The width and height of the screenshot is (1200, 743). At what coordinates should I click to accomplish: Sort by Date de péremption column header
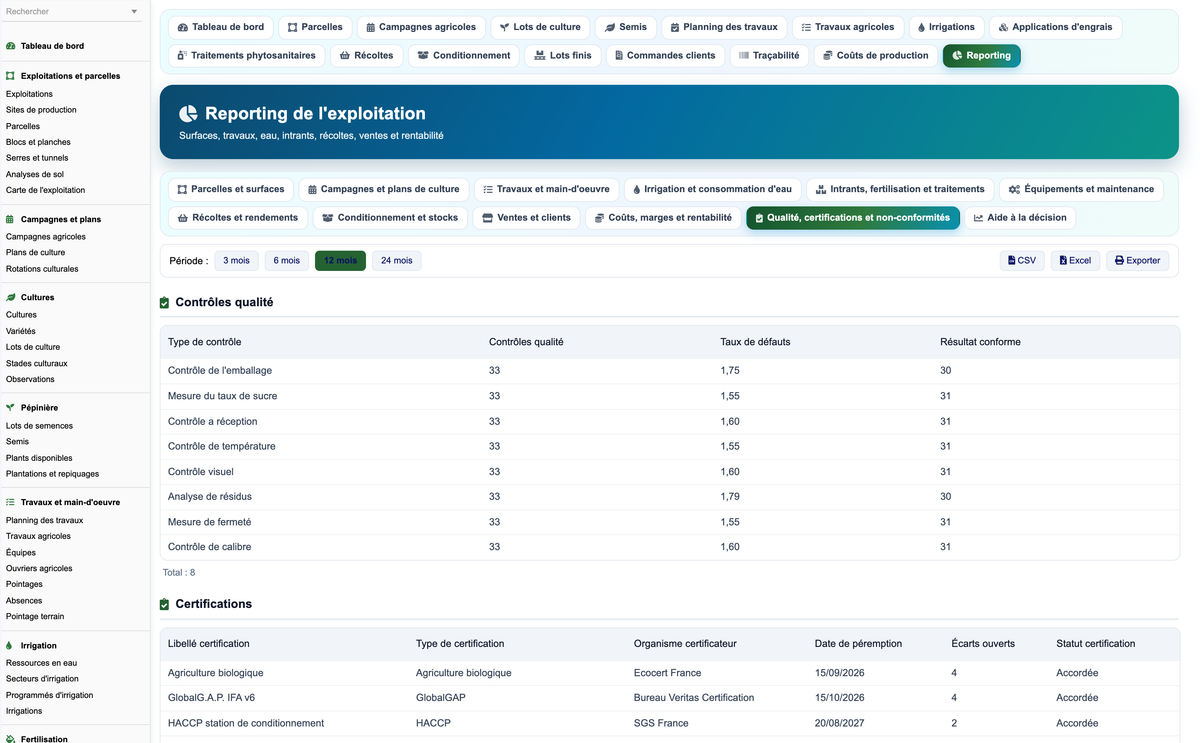click(x=858, y=644)
